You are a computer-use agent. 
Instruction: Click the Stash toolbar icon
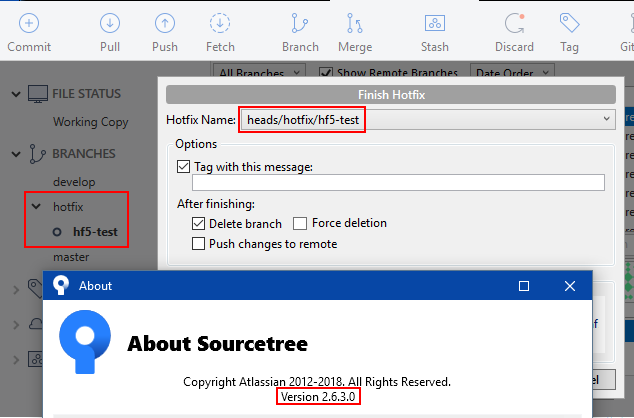435,23
